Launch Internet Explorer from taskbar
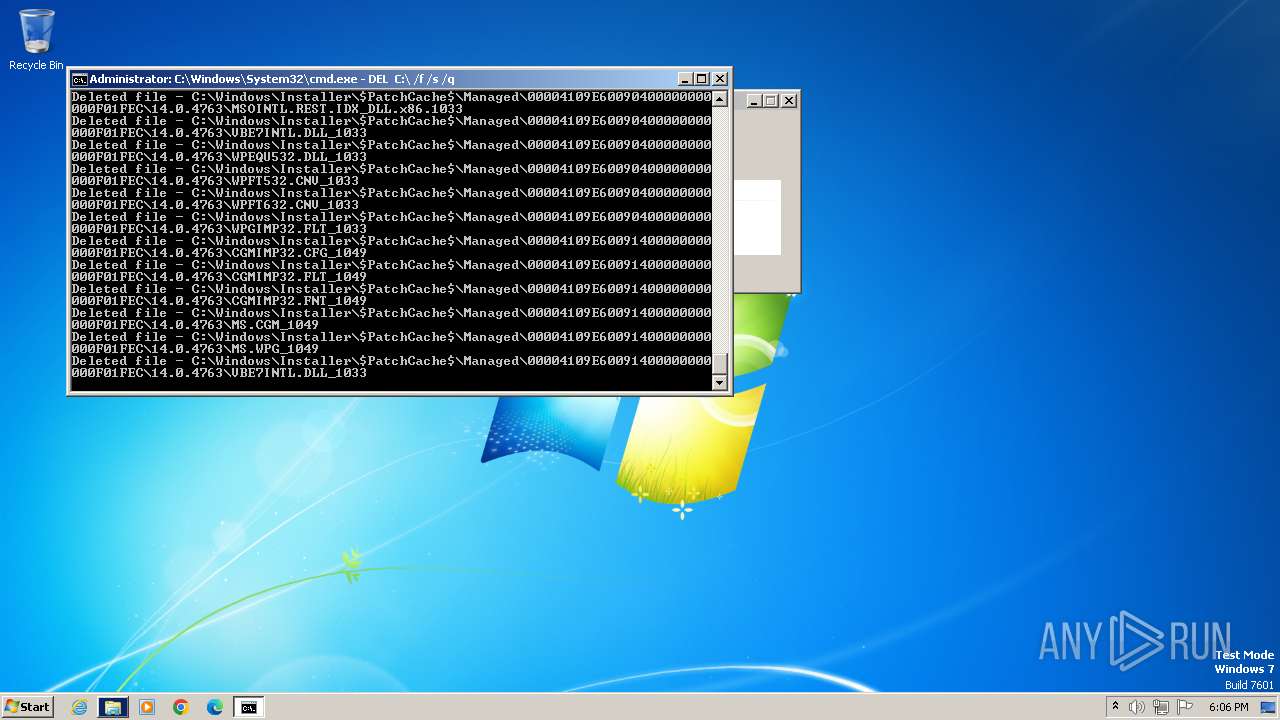1280x720 pixels. [79, 707]
